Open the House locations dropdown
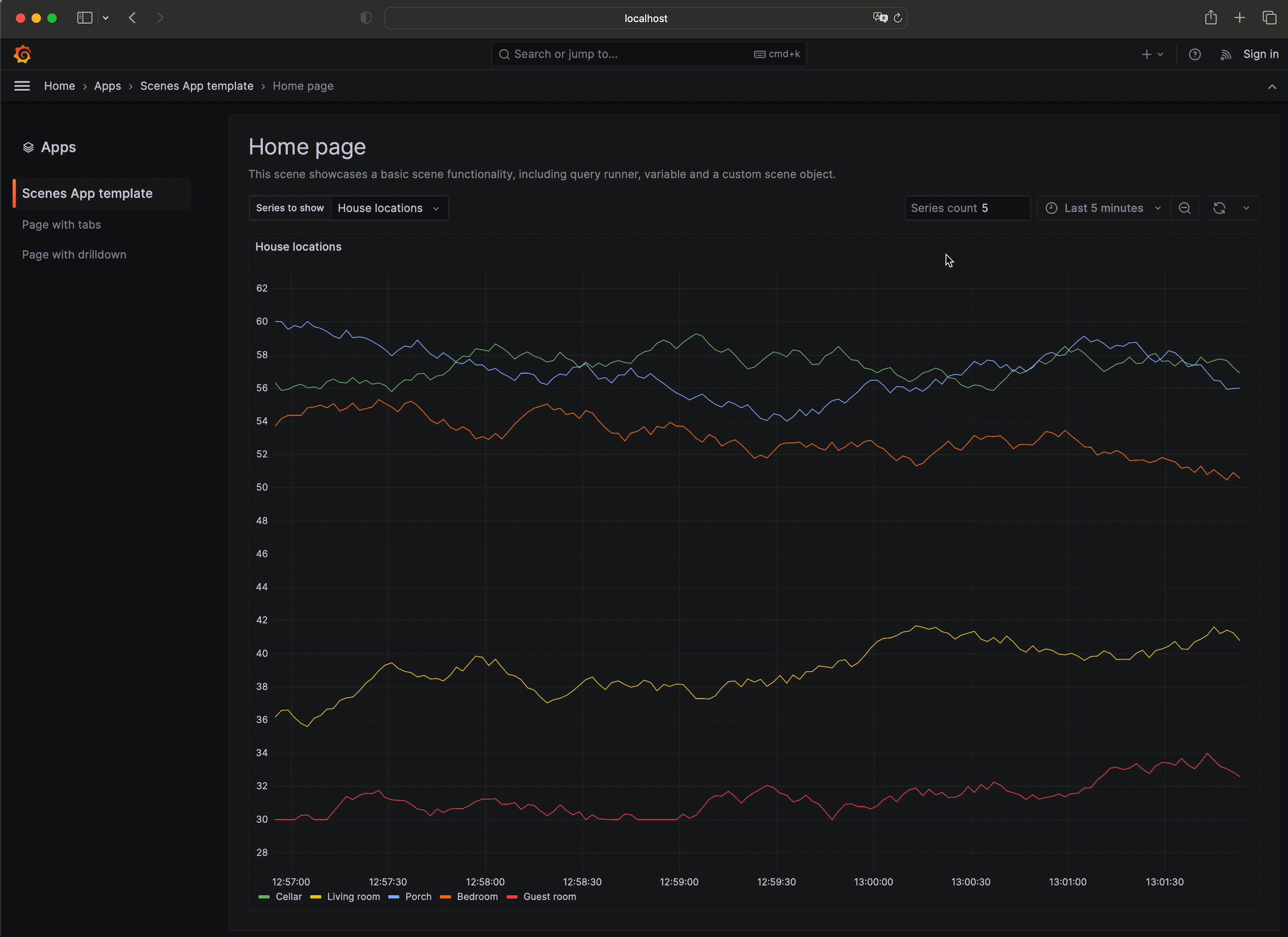The width and height of the screenshot is (1288, 937). (390, 208)
